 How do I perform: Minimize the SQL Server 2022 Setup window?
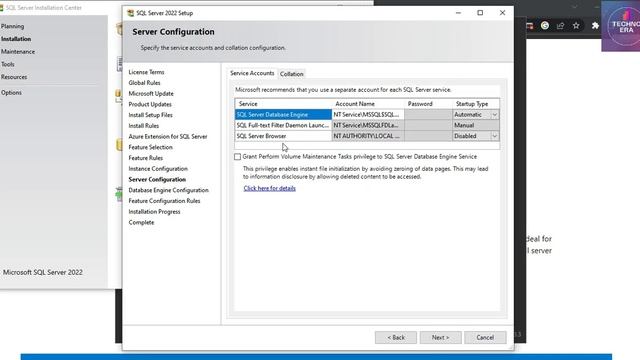[x=458, y=13]
